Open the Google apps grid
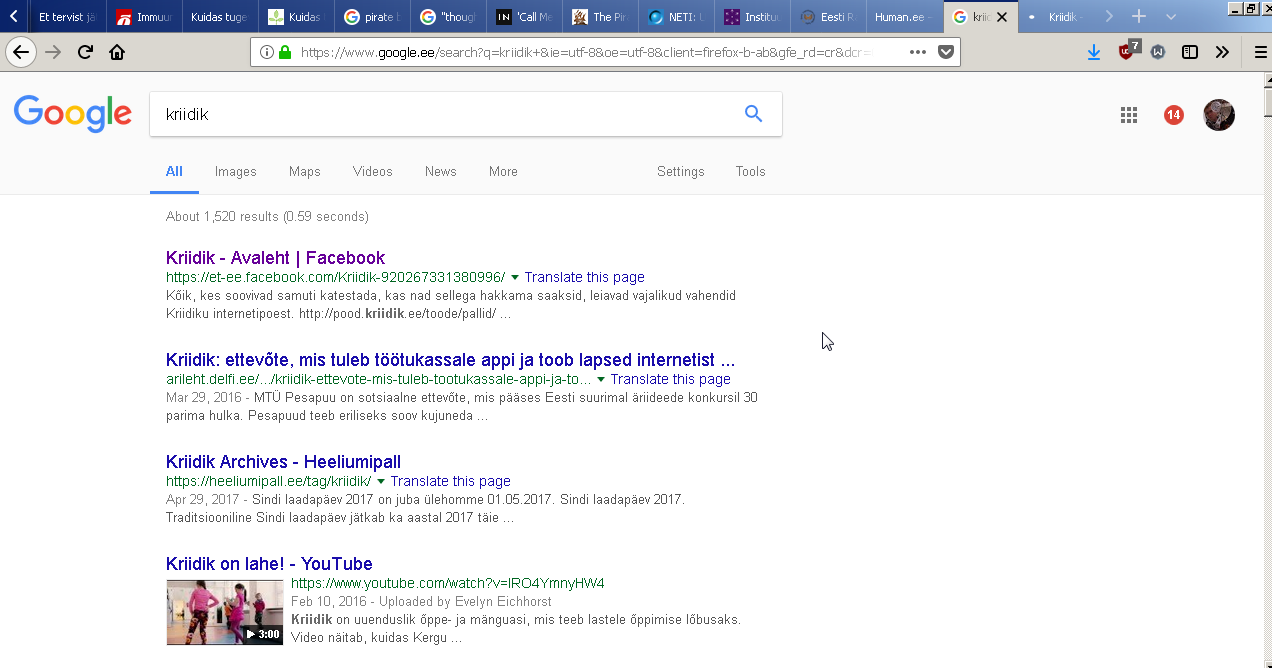The height and width of the screenshot is (668, 1272). (x=1129, y=115)
